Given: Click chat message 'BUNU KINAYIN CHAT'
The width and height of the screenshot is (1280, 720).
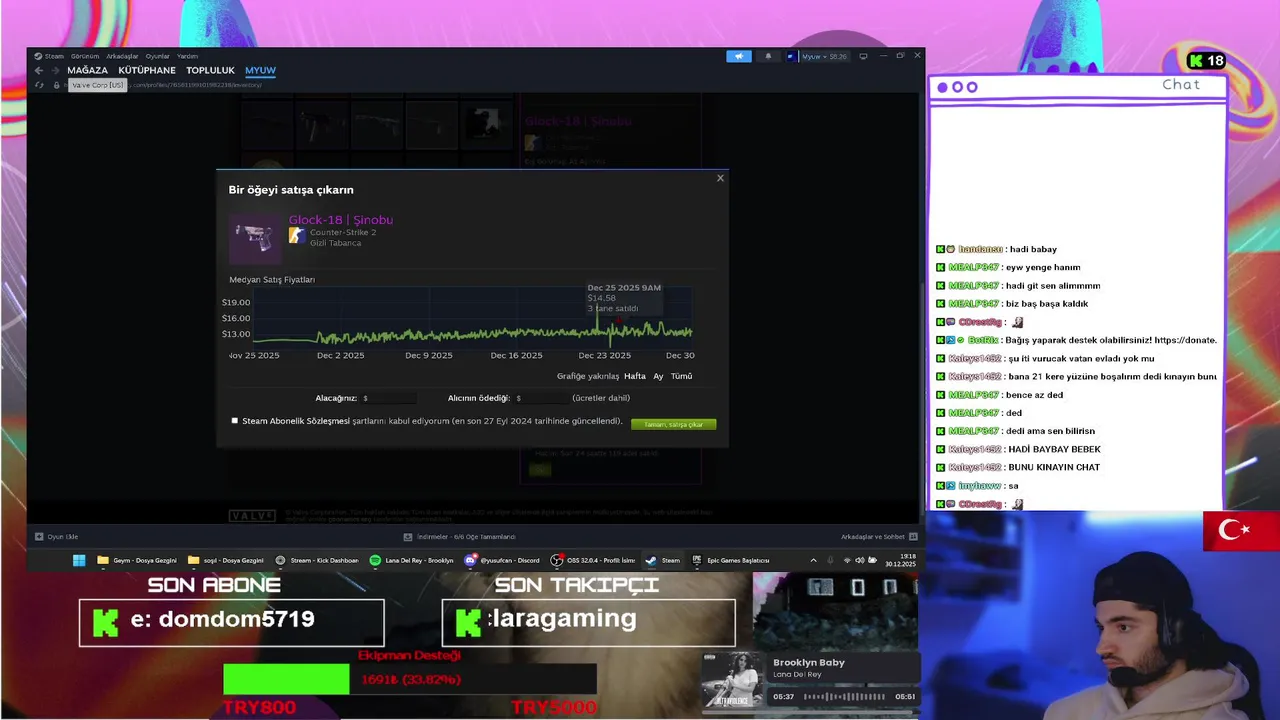Looking at the screenshot, I should coord(1054,467).
